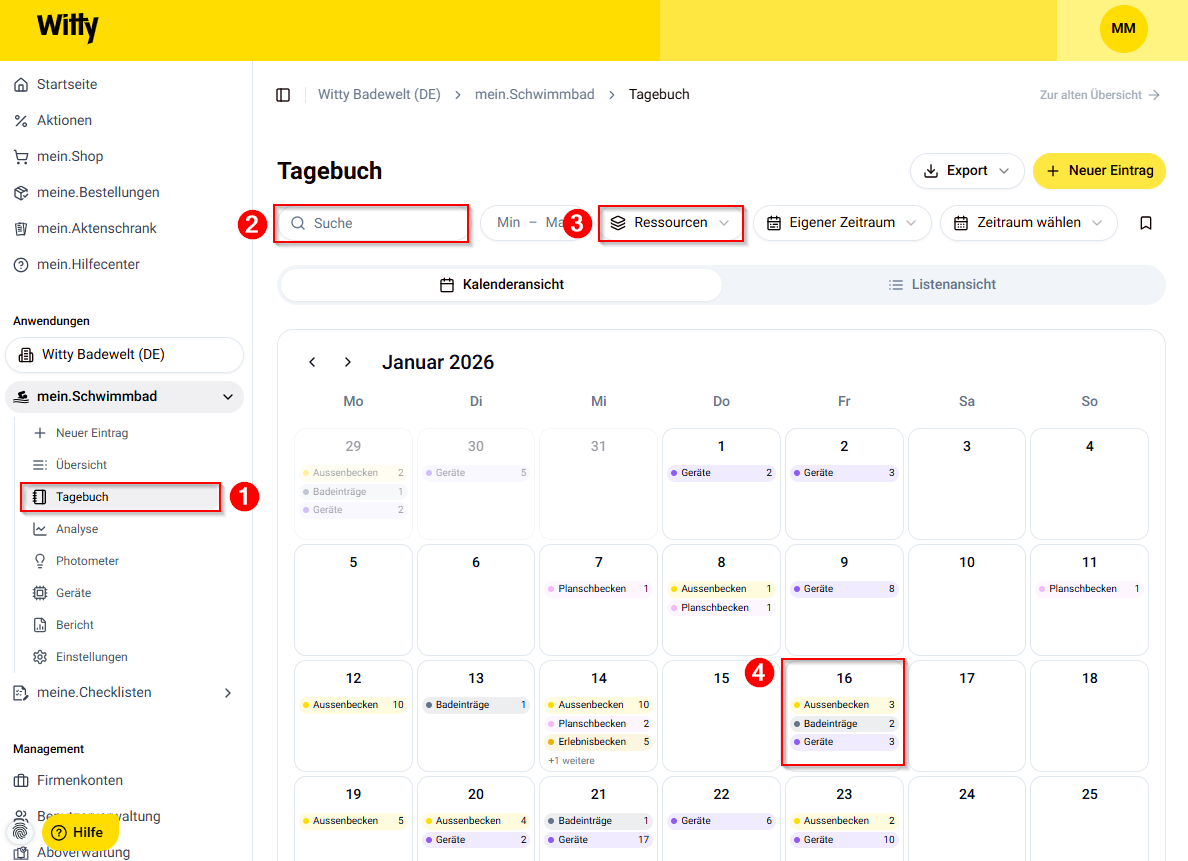The image size is (1188, 861).
Task: Click the Aktionen percent icon
Action: [x=21, y=121]
